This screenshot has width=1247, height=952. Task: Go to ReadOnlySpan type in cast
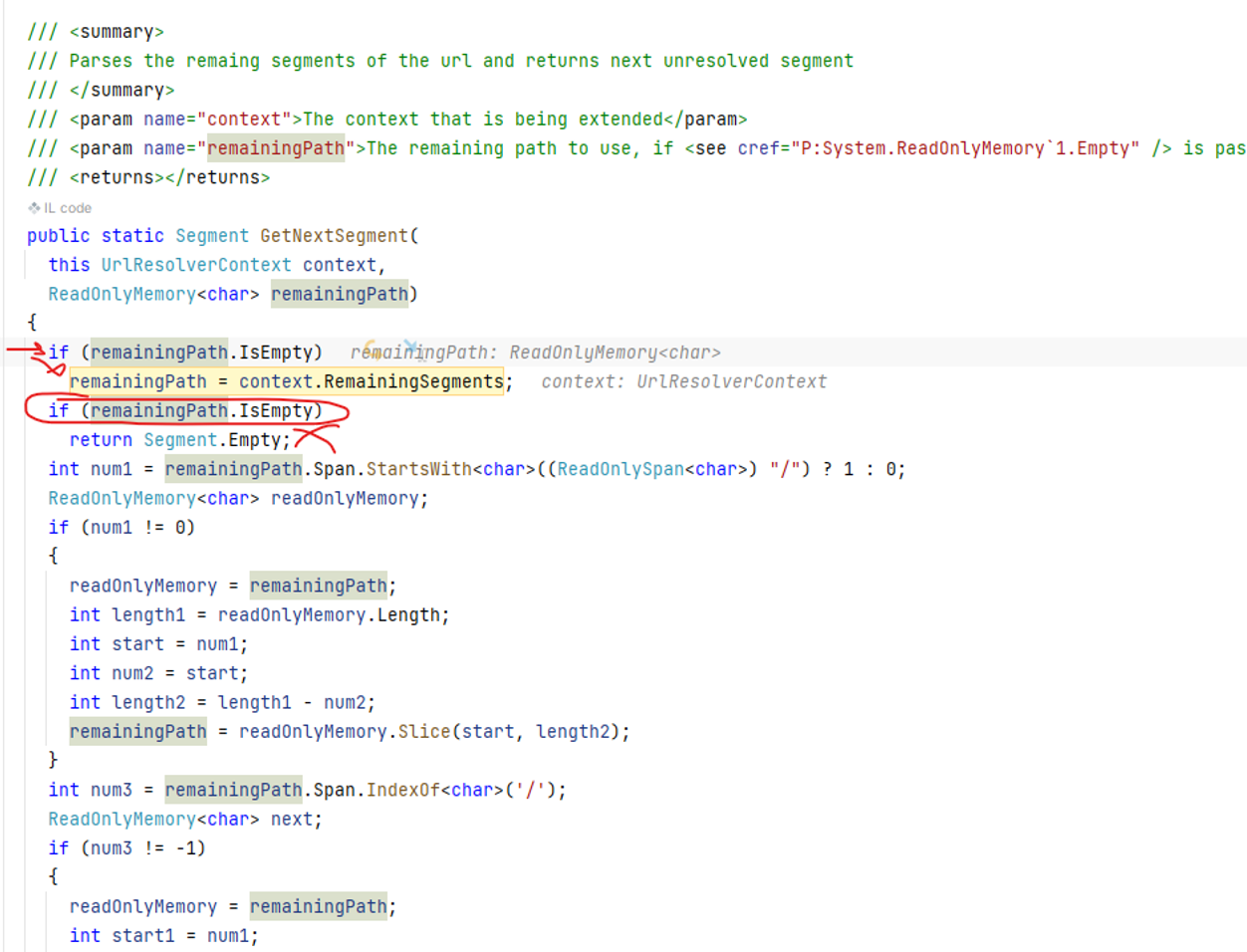(621, 469)
